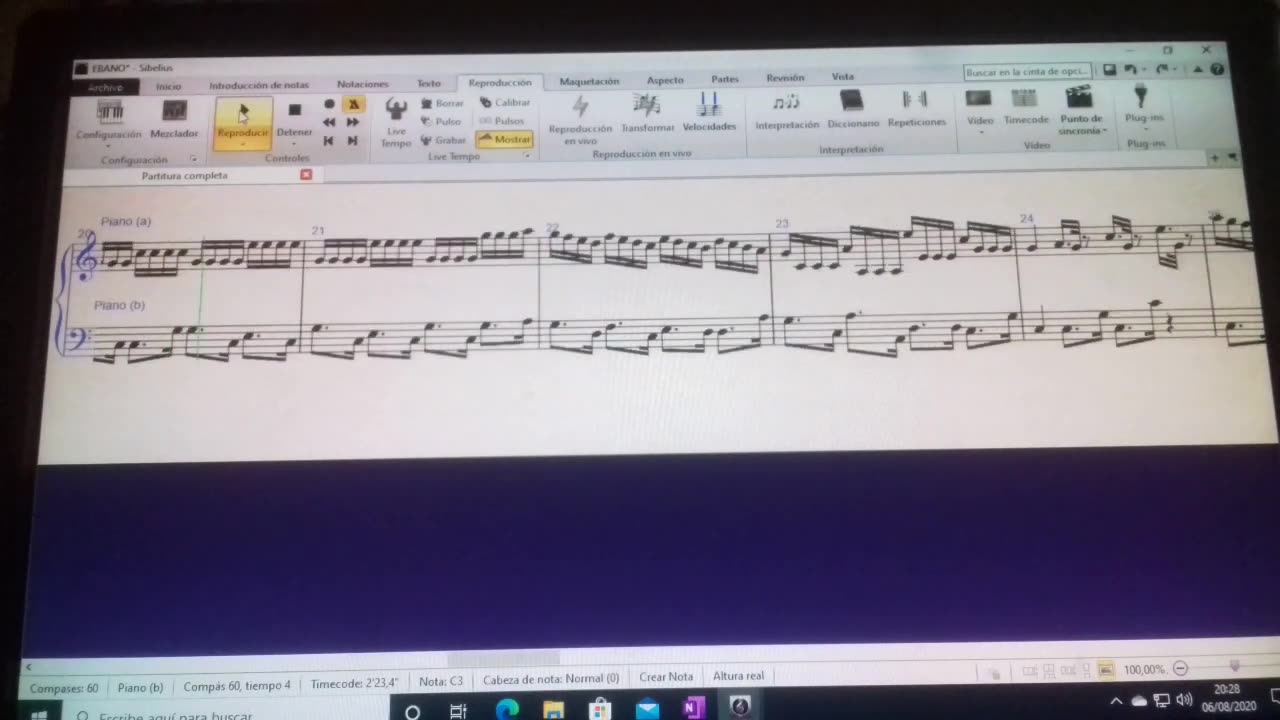Select the Reproducción tab
The width and height of the screenshot is (1280, 720).
(500, 83)
